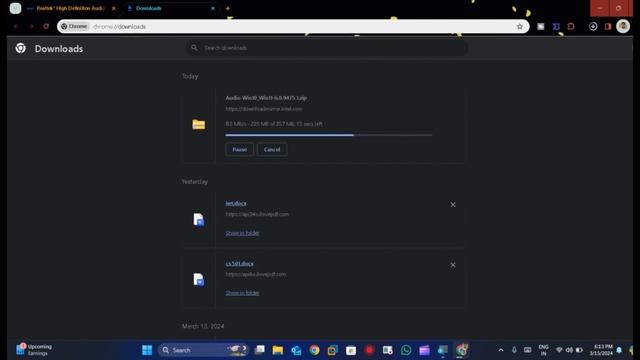Click the document icon of cs 501 docx
This screenshot has height=360, width=640.
pos(199,280)
